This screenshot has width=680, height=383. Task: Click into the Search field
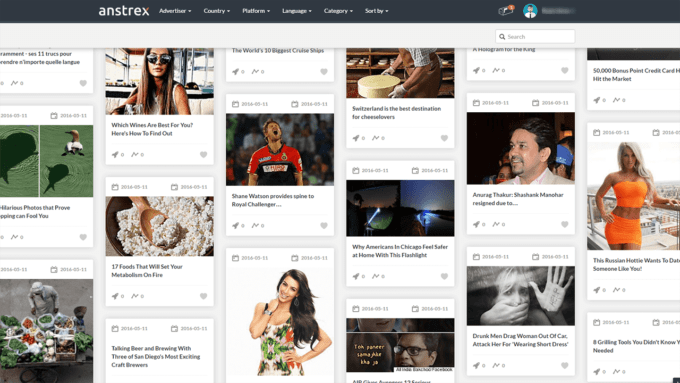coord(535,36)
